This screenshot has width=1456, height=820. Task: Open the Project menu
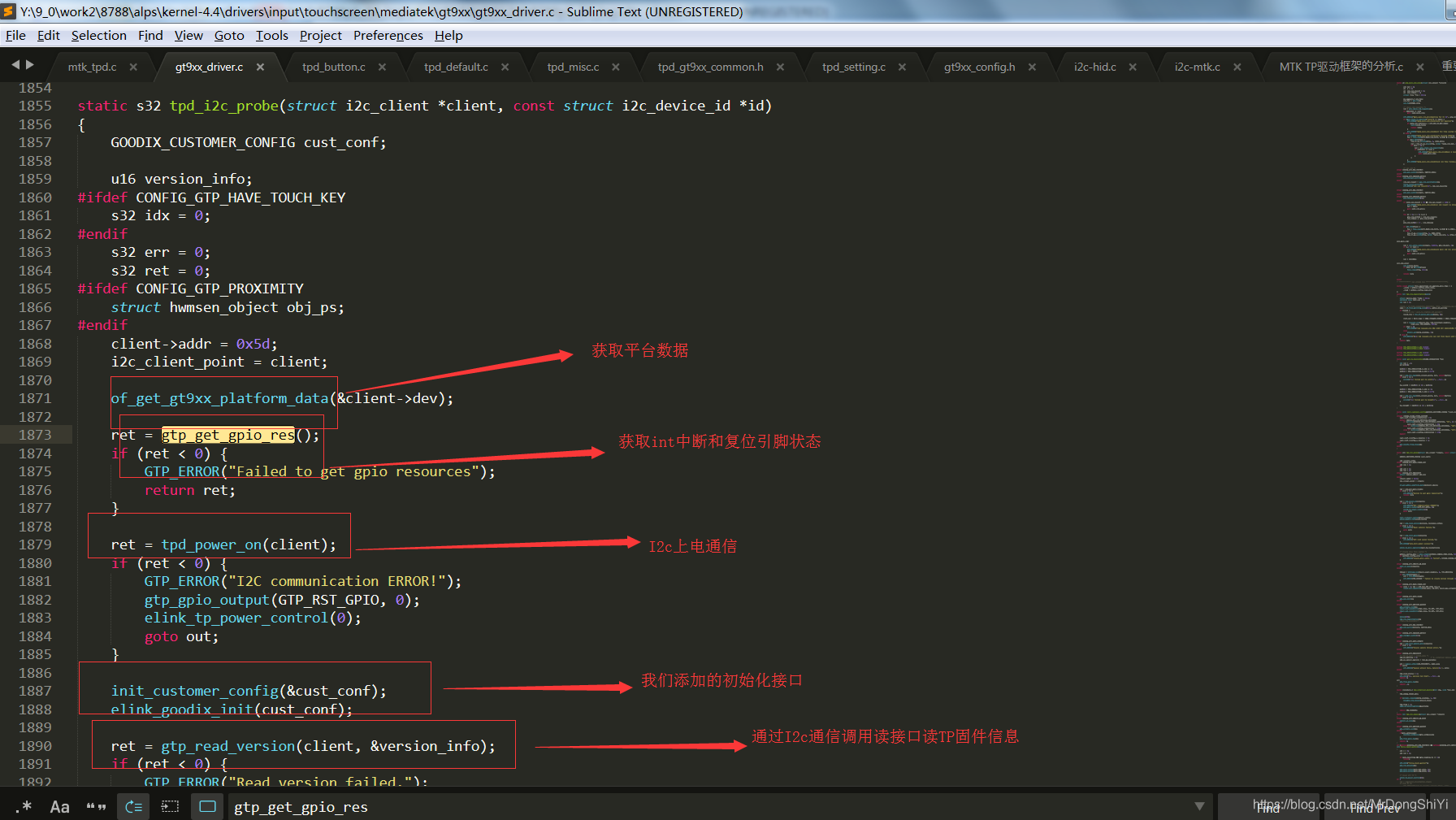[321, 35]
